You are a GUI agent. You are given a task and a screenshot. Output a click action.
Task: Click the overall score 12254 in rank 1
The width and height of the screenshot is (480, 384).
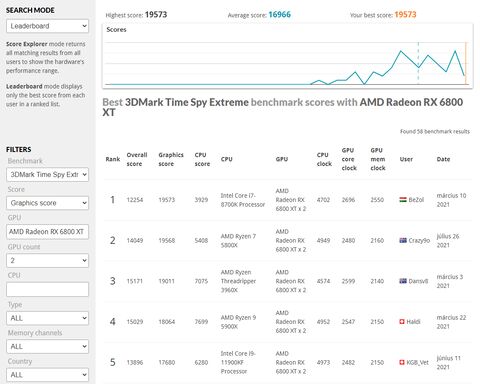pos(135,200)
